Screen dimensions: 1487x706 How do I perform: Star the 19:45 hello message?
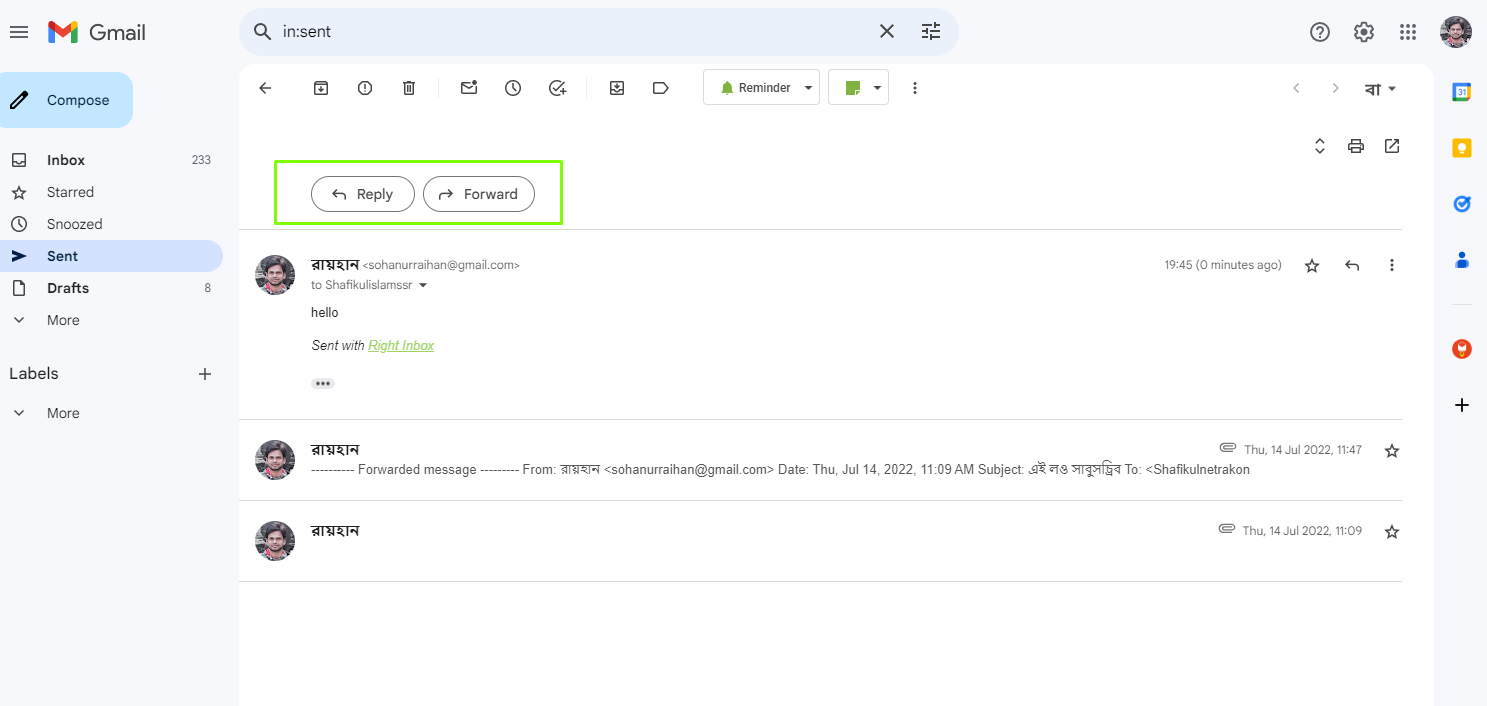pyautogui.click(x=1312, y=266)
